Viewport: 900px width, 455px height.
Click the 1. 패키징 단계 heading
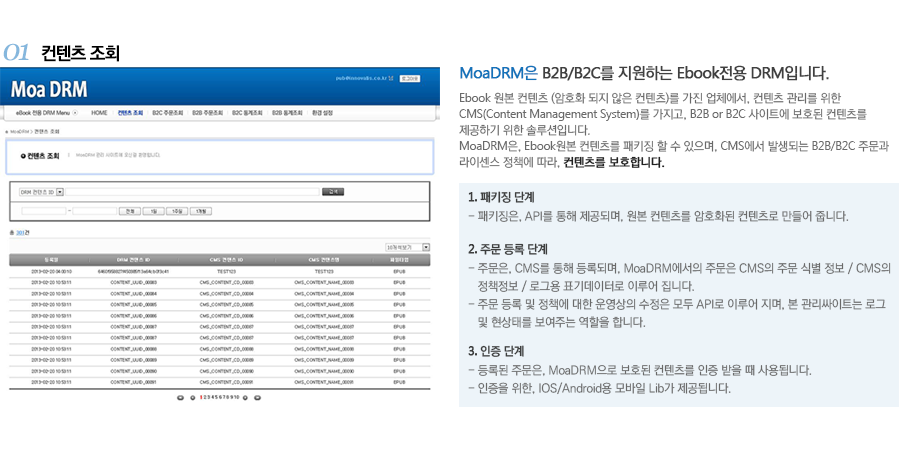[501, 197]
